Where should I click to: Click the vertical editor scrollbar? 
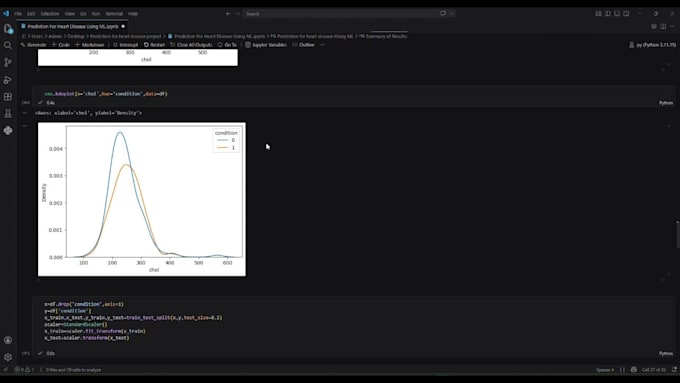(677, 234)
